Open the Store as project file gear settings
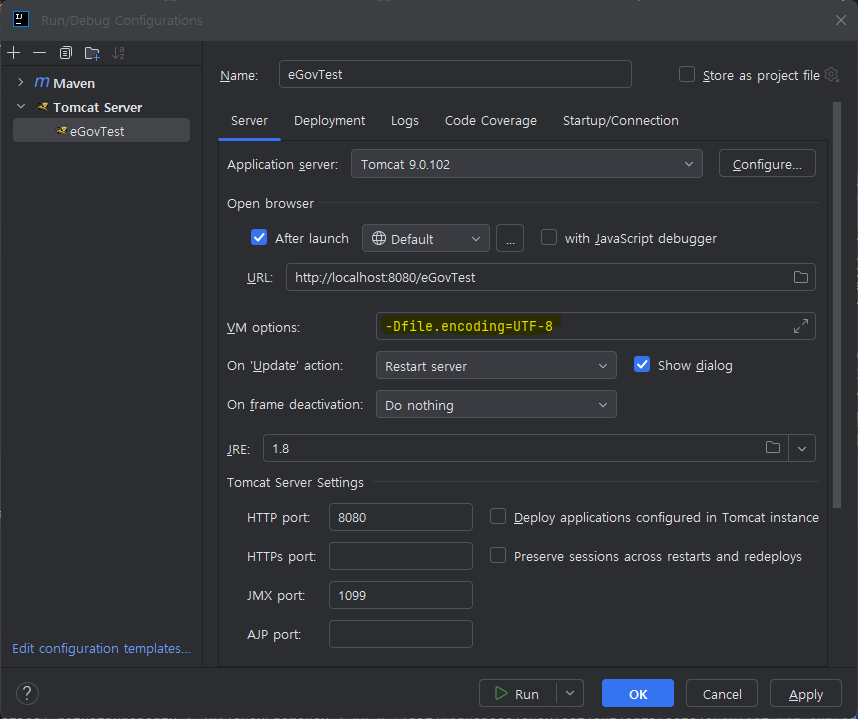Screen dimensions: 858x719 click(x=831, y=74)
